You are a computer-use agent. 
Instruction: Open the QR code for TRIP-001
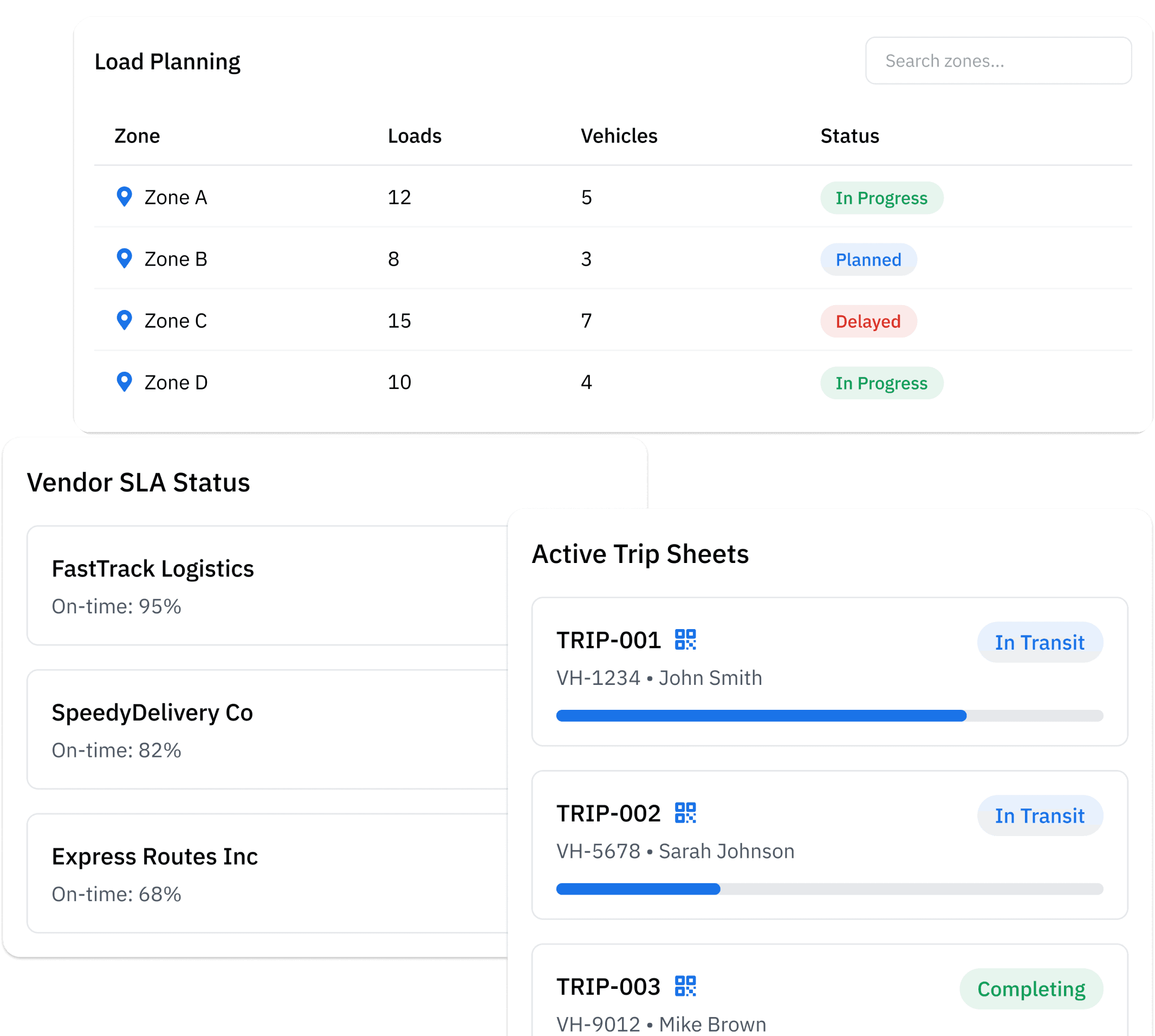[x=685, y=639]
